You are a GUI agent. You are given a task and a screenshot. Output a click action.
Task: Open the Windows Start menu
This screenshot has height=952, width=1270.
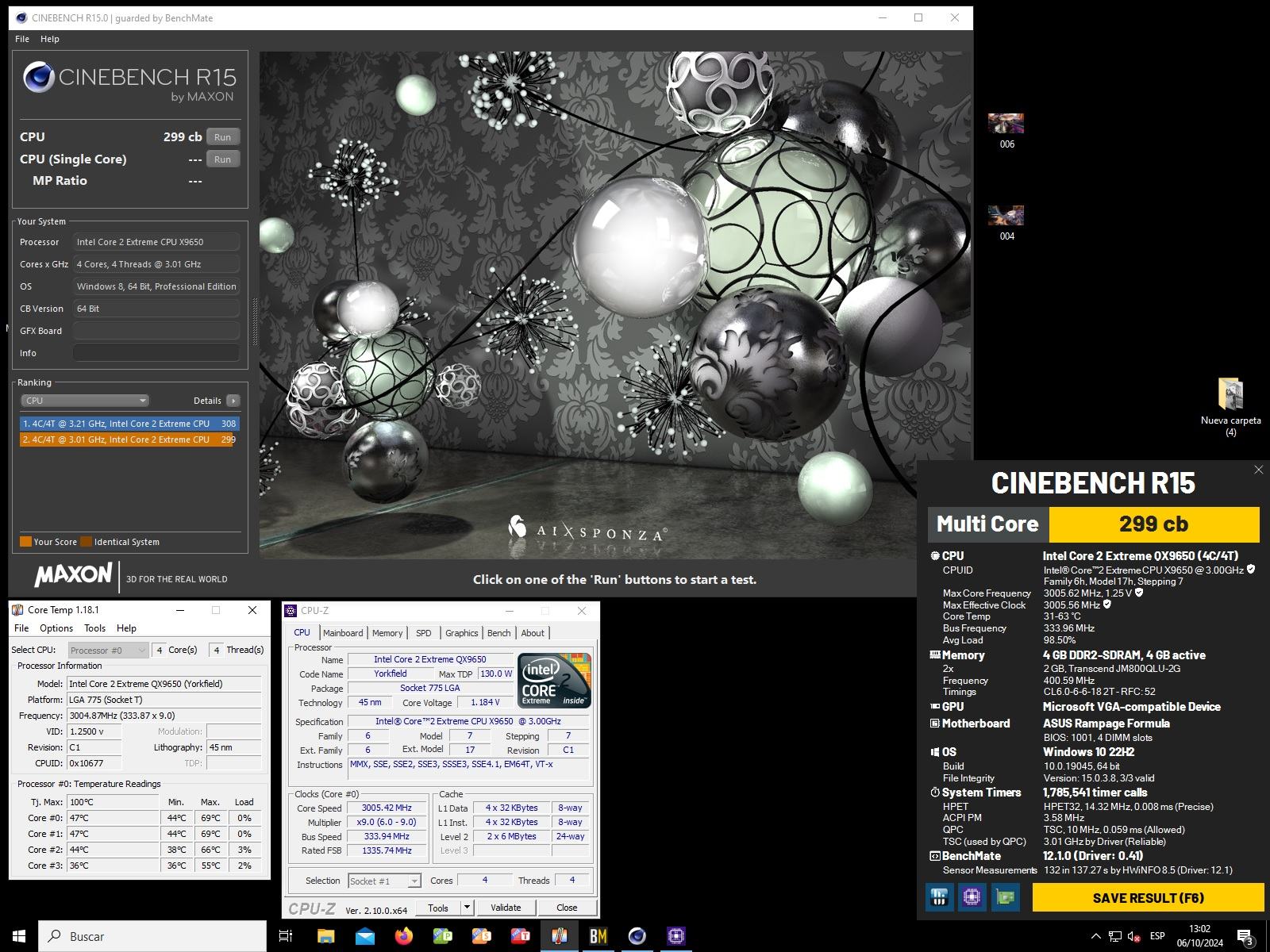19,936
